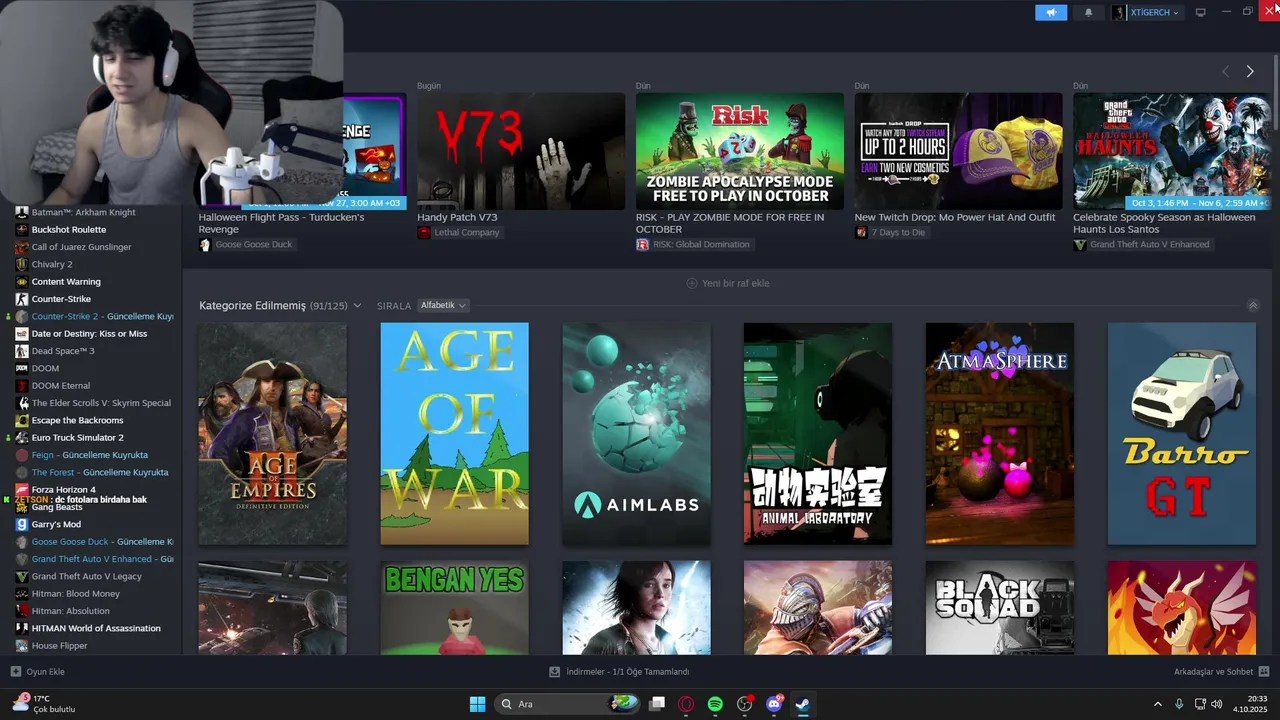Click the DOOM Eternal game icon
This screenshot has height=720, width=1280.
22,385
